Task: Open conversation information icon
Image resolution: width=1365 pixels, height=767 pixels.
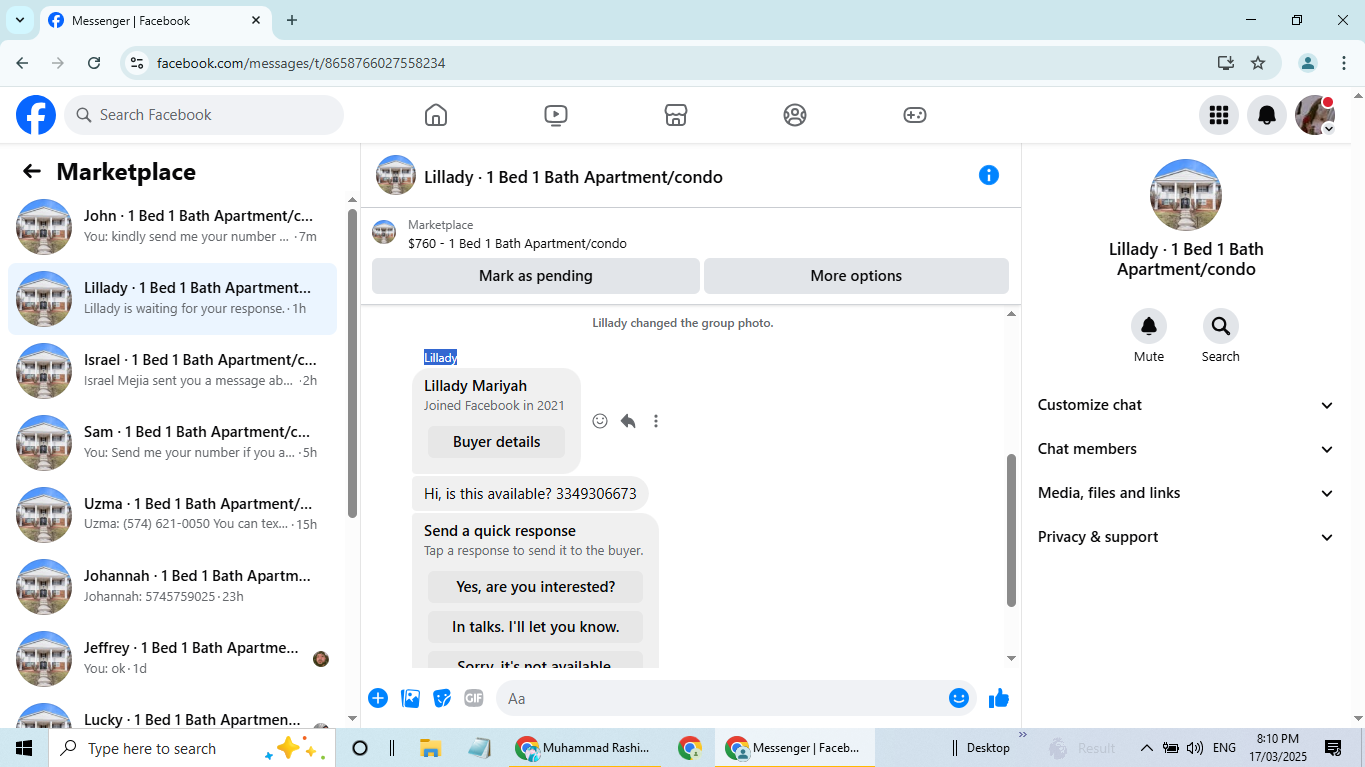Action: [989, 175]
